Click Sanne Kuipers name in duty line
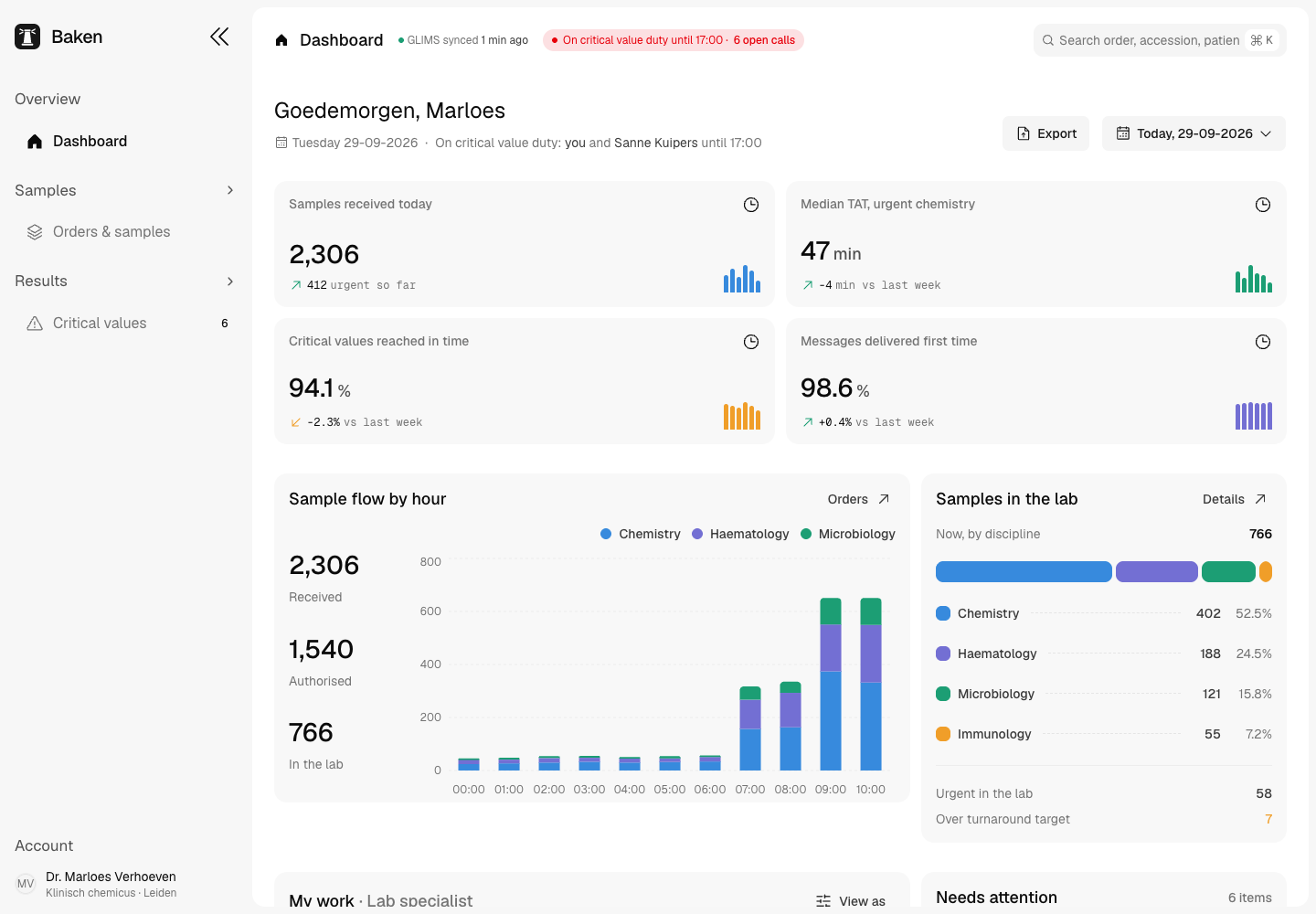The image size is (1316, 914). 656,143
